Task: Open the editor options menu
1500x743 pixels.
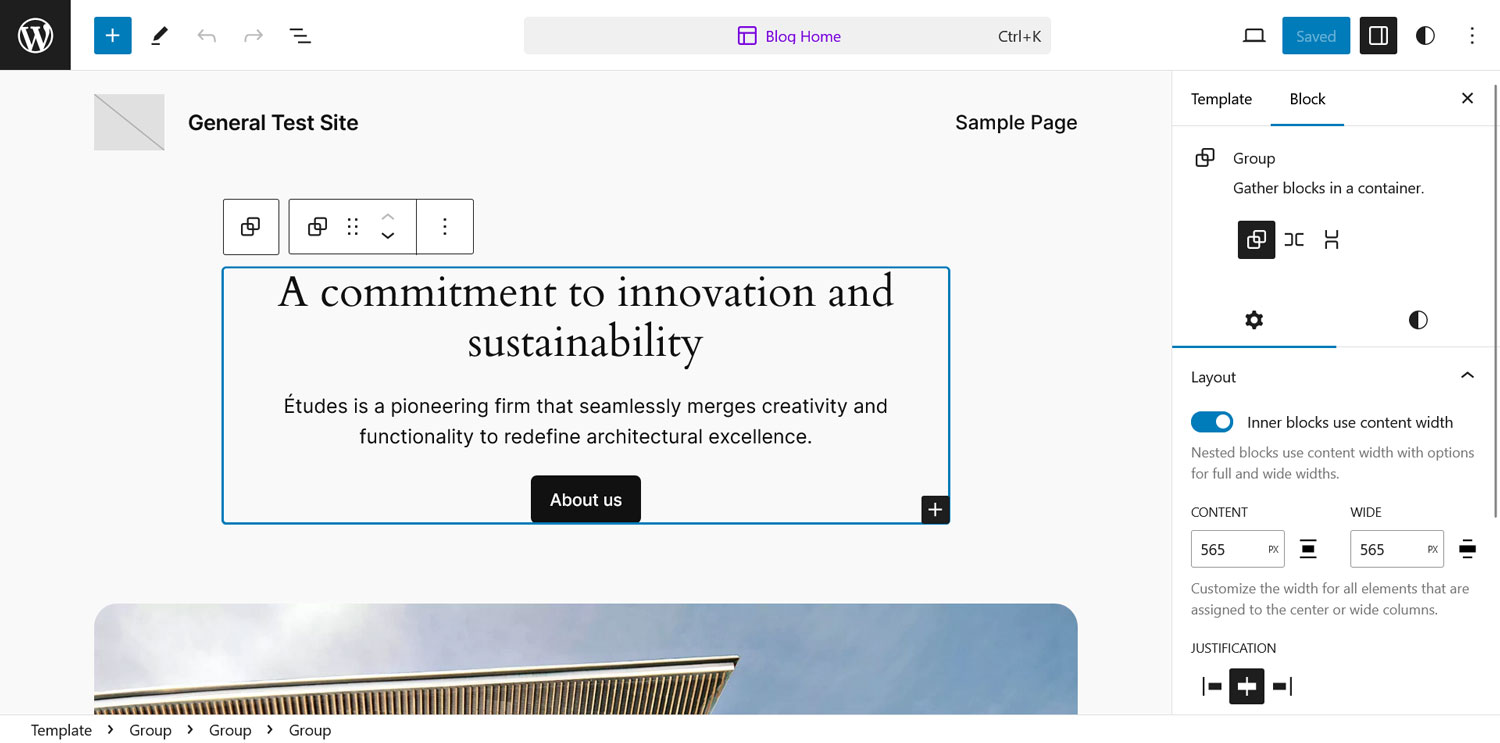Action: coord(1472,35)
